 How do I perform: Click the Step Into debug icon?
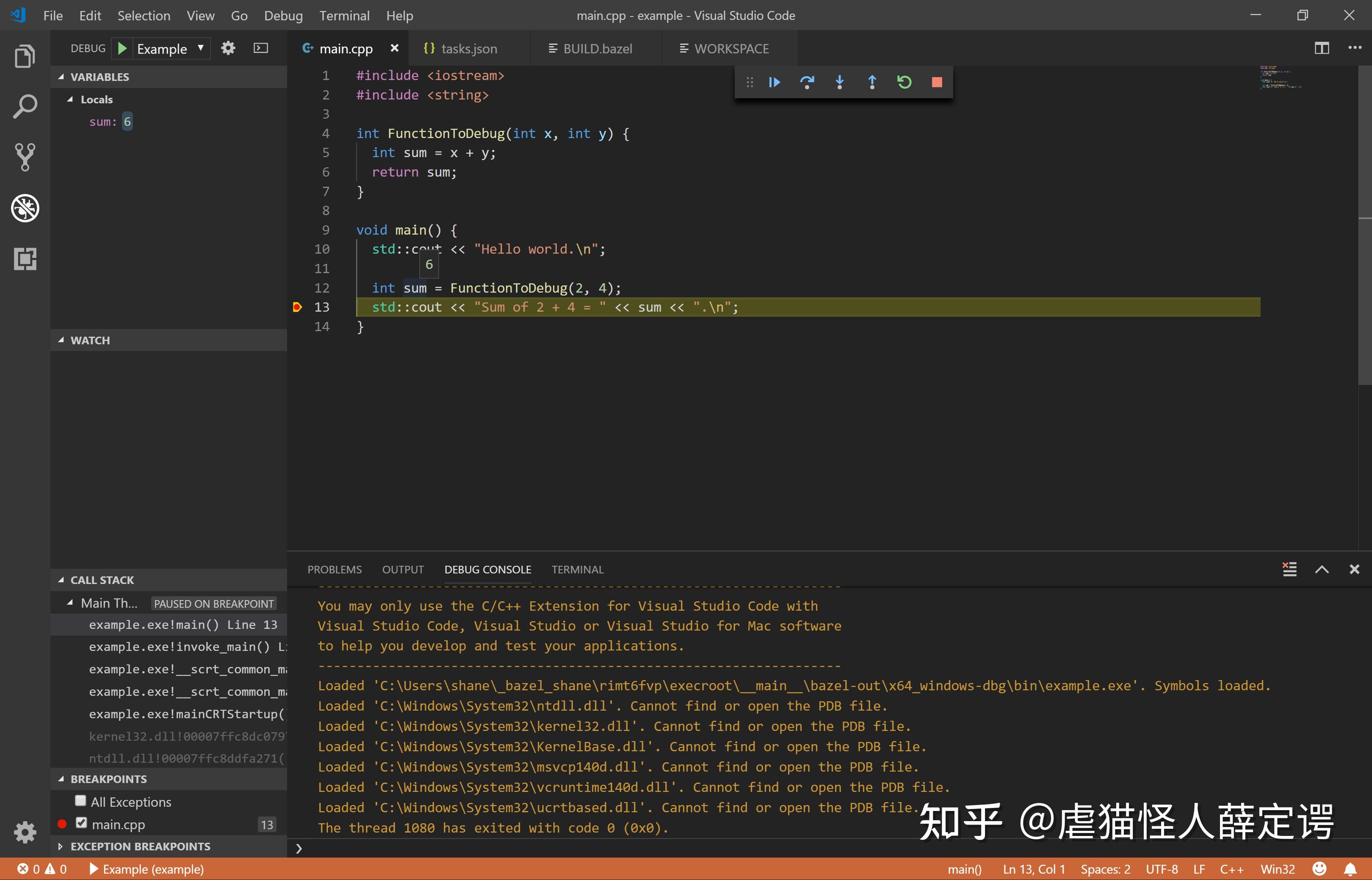pos(839,82)
